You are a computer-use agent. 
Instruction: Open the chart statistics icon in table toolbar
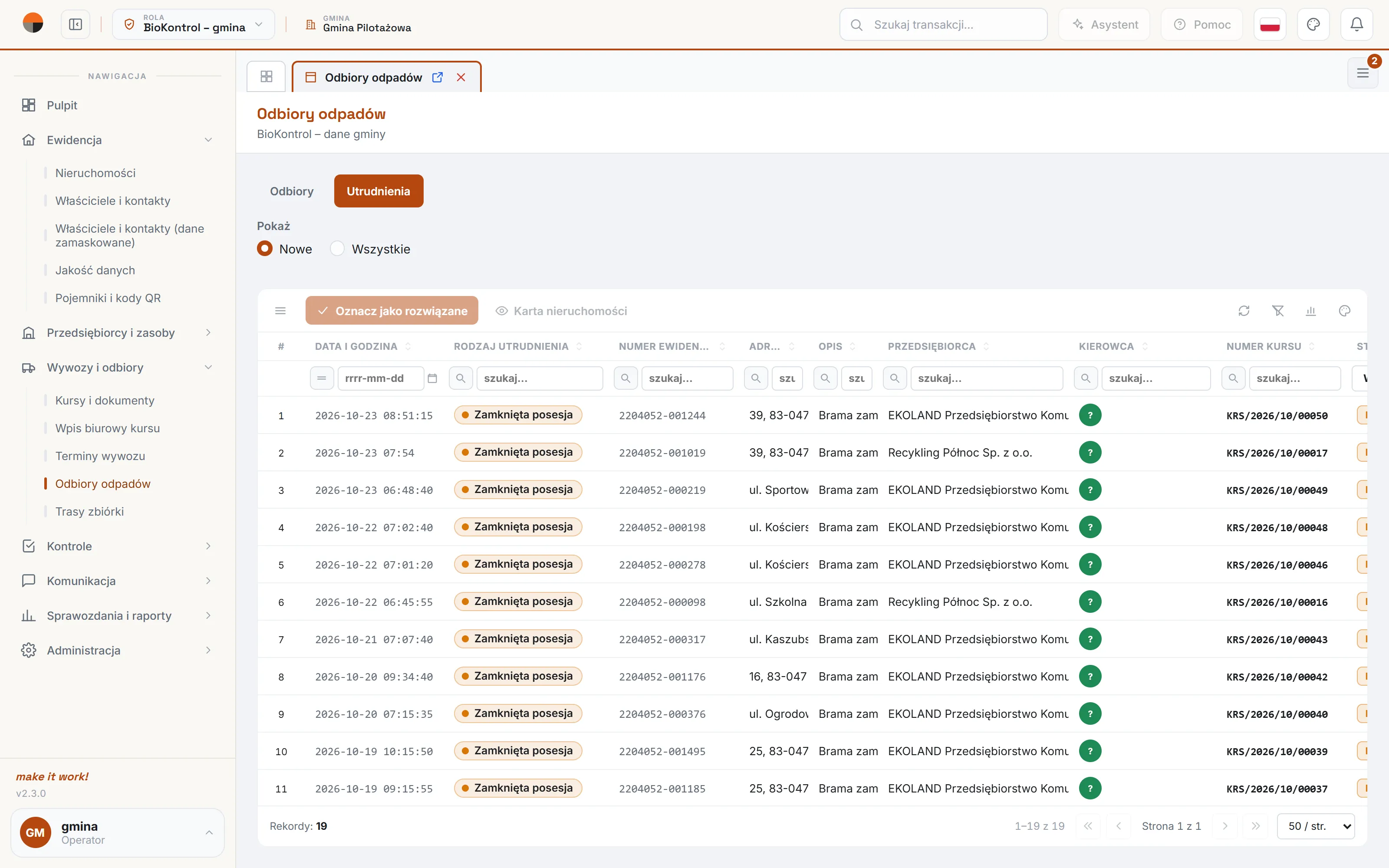coord(1311,311)
